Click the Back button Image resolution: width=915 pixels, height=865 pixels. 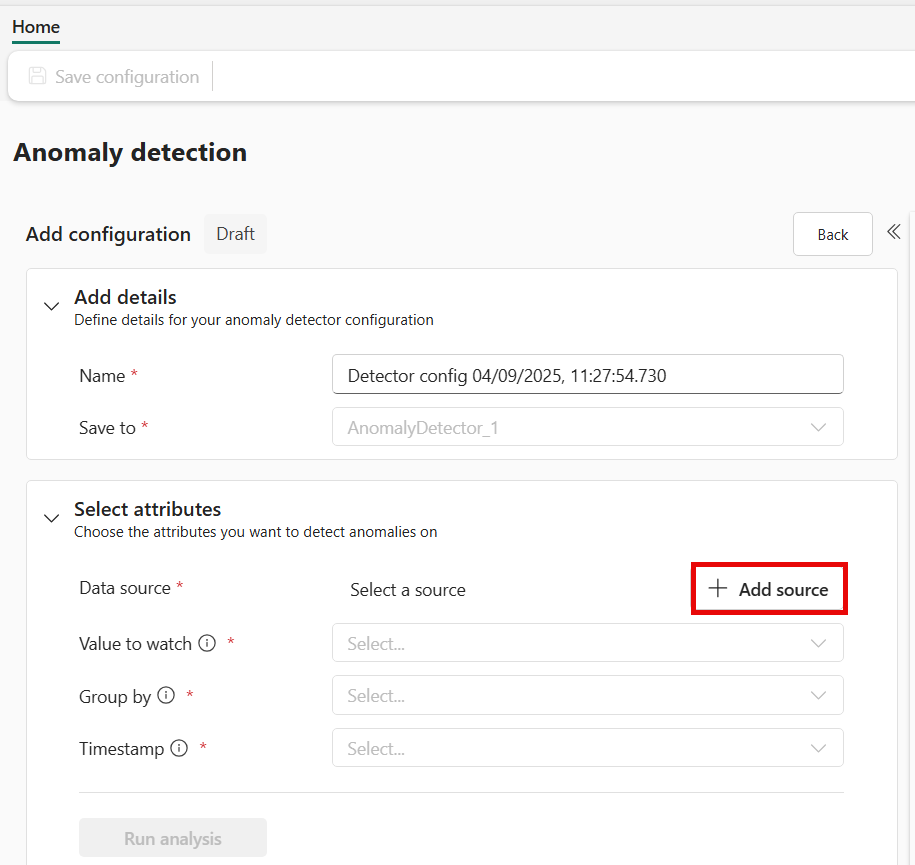click(x=832, y=234)
